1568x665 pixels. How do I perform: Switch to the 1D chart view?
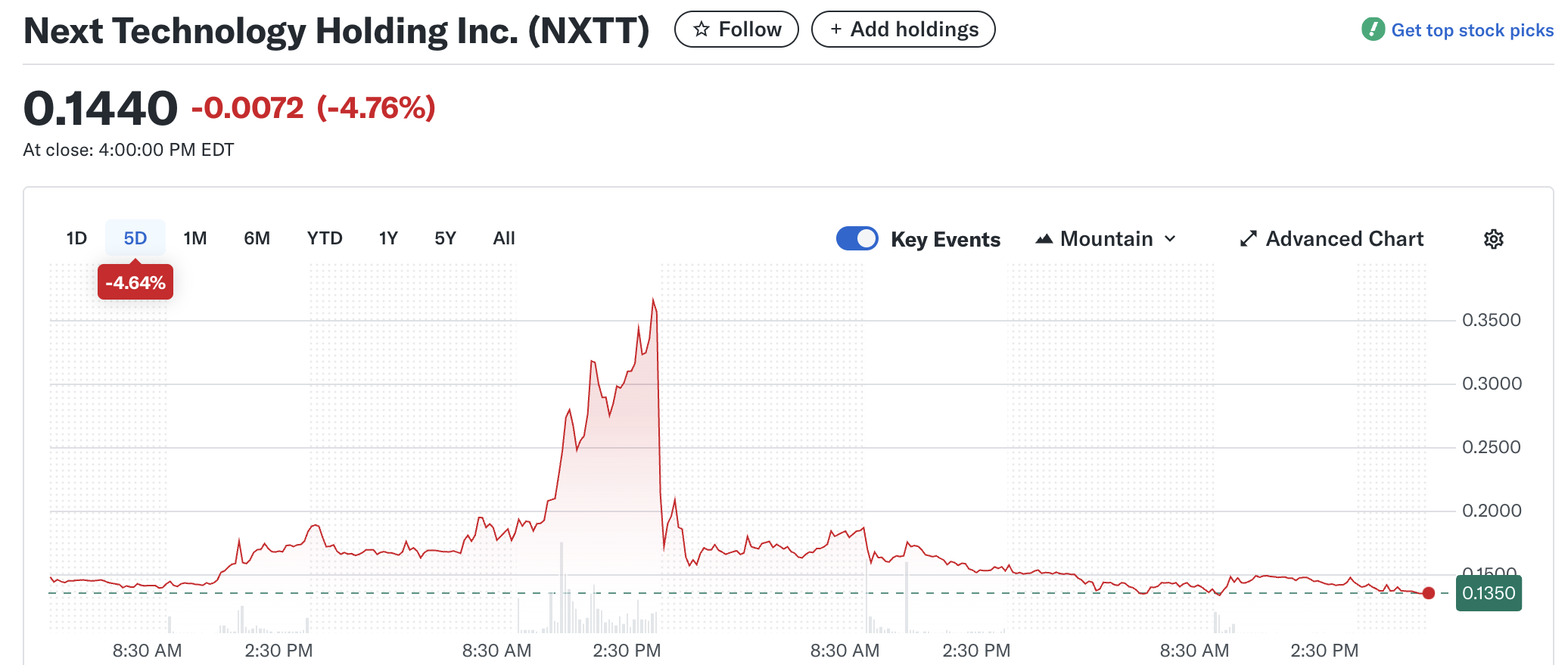click(x=76, y=238)
